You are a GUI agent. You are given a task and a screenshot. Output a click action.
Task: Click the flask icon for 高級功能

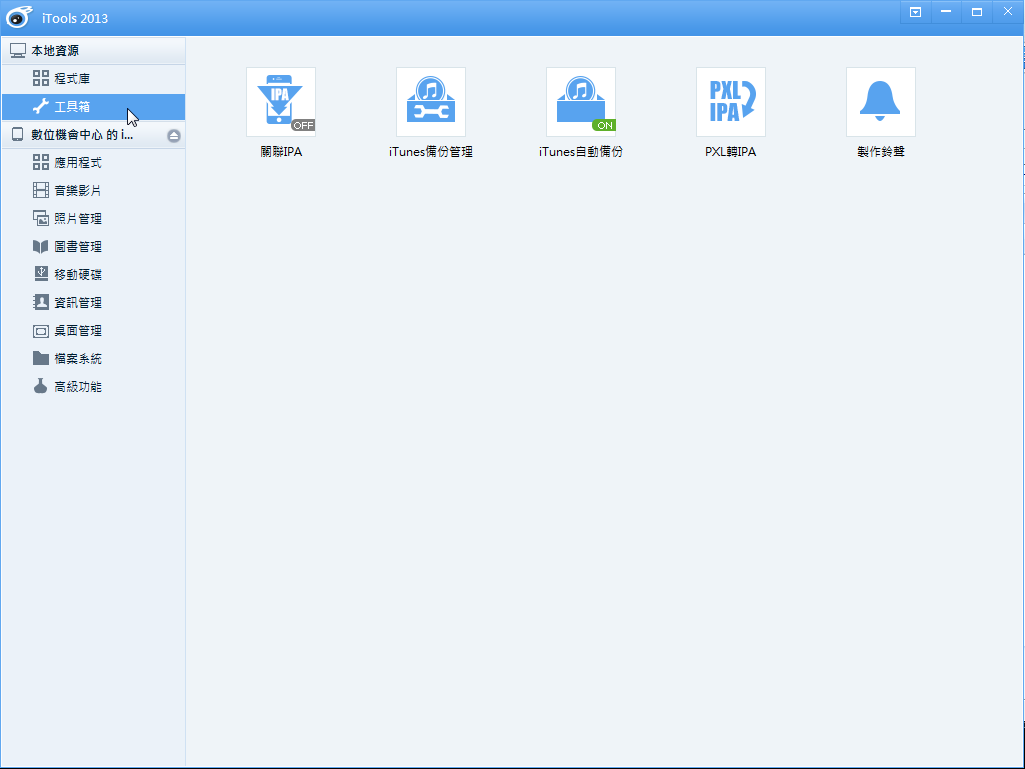tap(41, 386)
